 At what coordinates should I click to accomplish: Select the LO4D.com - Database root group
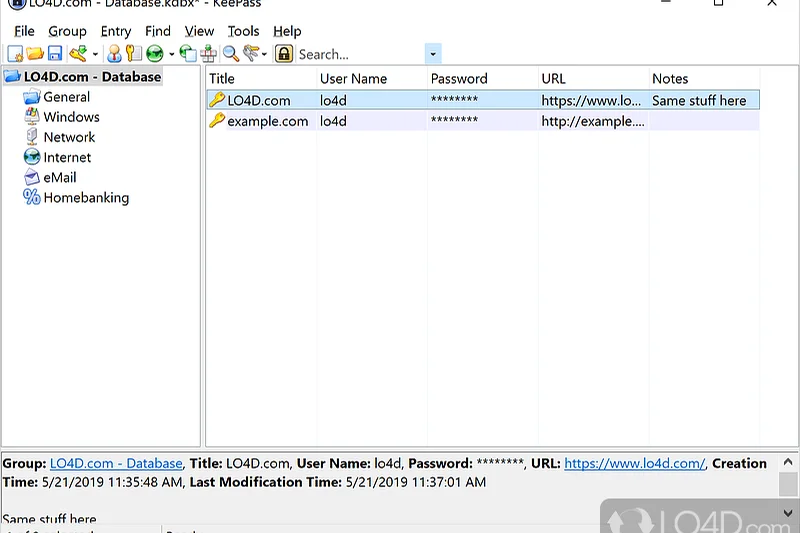click(92, 77)
